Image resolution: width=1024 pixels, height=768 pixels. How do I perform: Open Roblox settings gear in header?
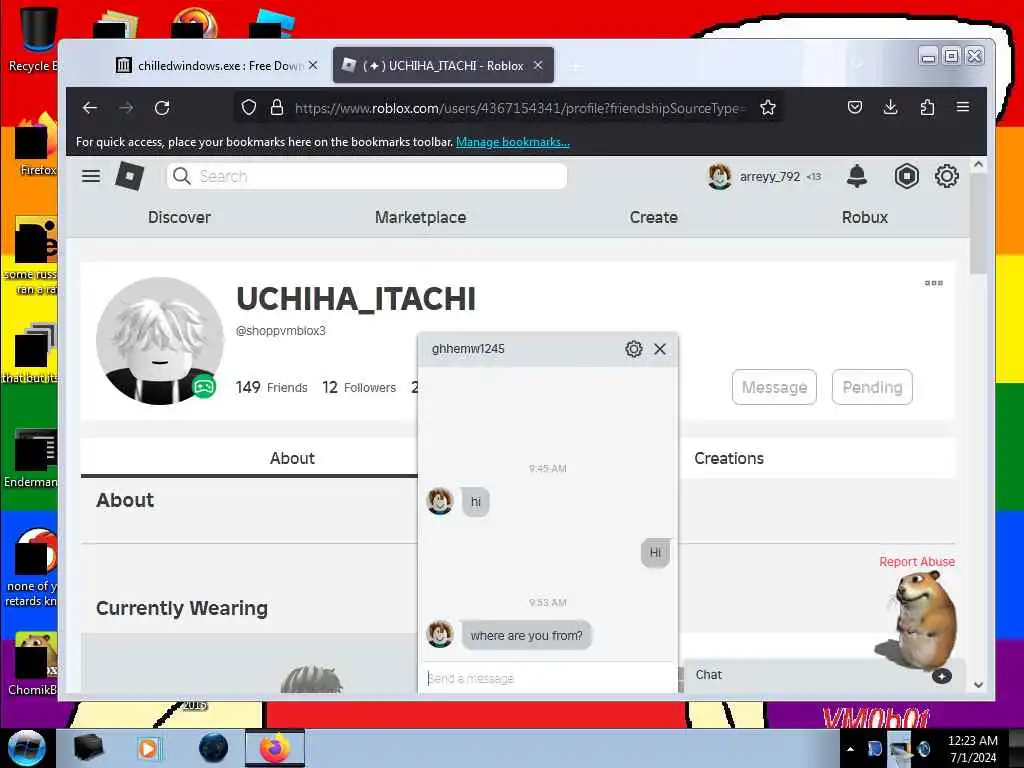946,176
